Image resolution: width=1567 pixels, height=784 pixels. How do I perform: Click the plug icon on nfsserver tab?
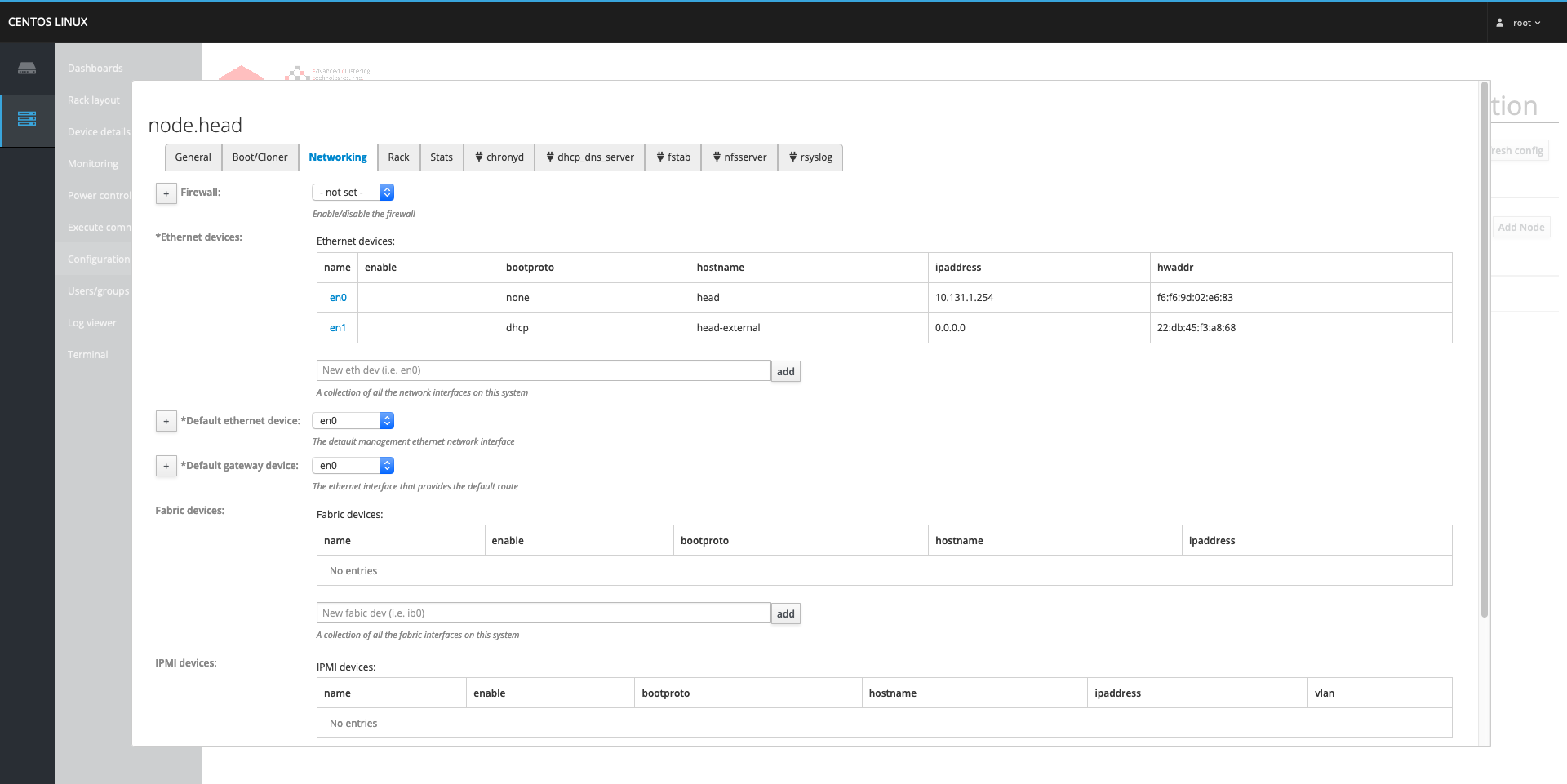click(717, 157)
